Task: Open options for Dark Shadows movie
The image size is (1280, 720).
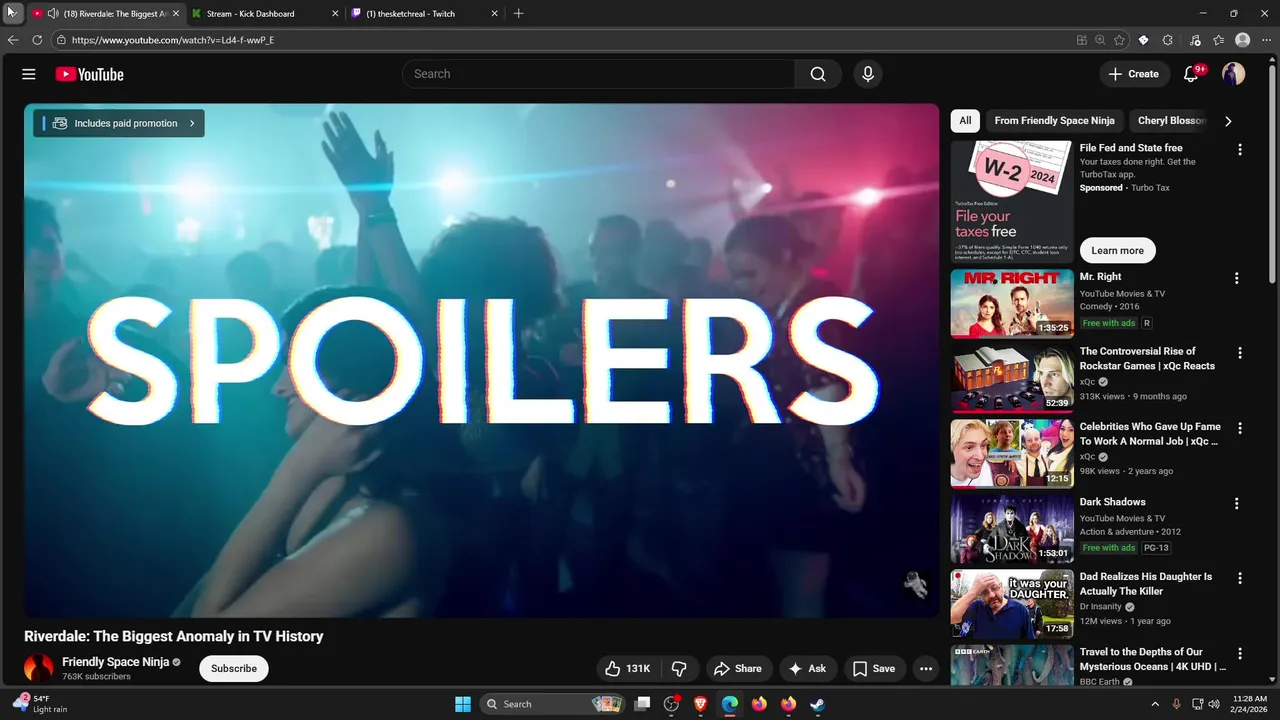Action: (x=1236, y=504)
